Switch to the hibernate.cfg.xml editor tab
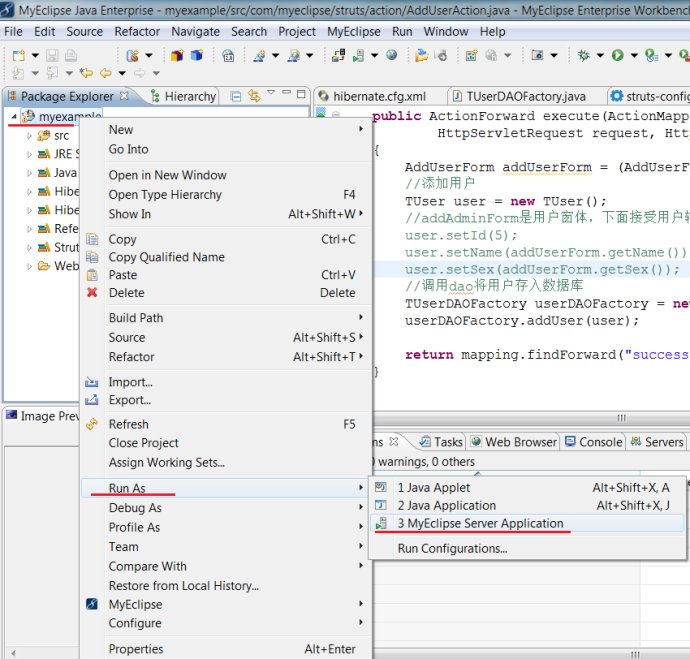The width and height of the screenshot is (690, 659). coord(379,97)
